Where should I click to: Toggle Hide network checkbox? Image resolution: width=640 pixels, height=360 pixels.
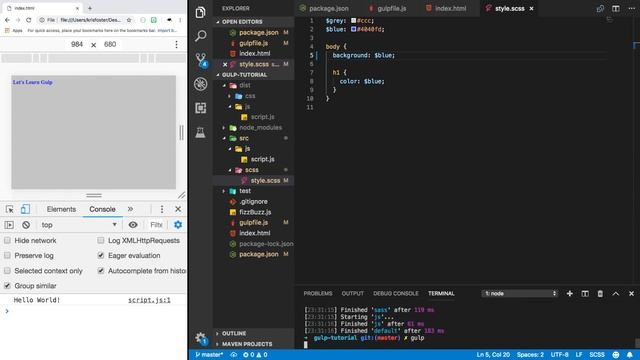point(7,240)
